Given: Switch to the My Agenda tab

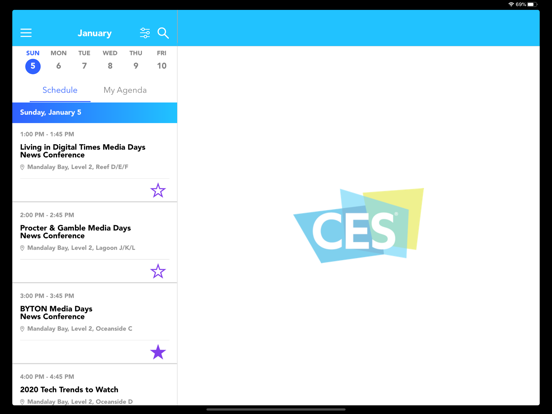Looking at the screenshot, I should [x=125, y=90].
